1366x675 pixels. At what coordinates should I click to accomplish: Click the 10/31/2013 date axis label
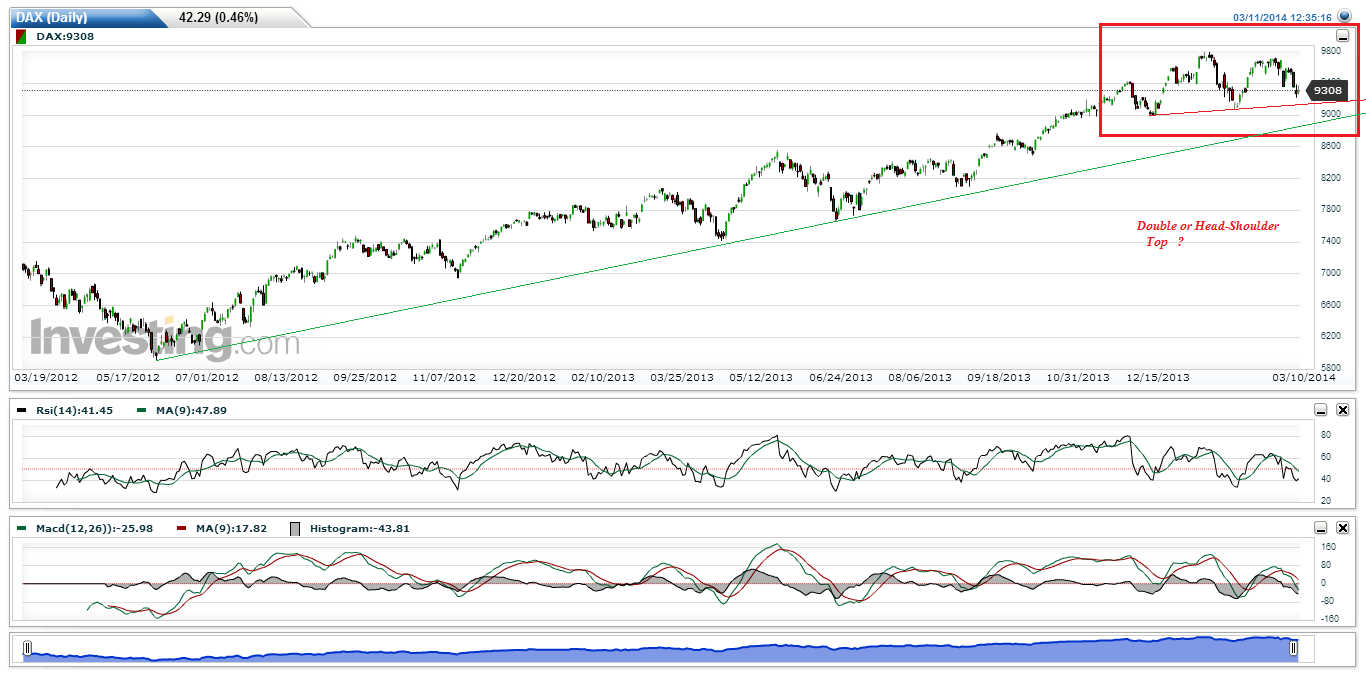point(1078,378)
